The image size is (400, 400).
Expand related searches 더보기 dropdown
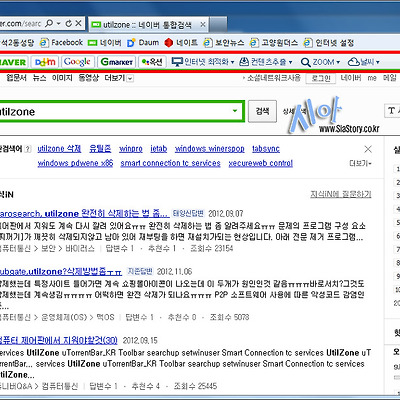point(360,163)
